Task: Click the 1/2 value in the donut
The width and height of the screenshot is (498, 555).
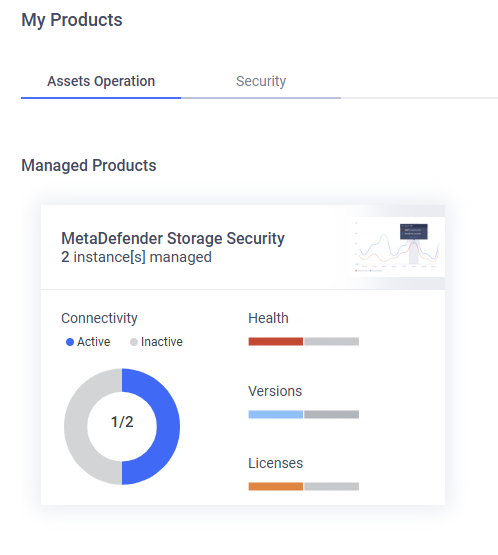Action: (x=122, y=422)
